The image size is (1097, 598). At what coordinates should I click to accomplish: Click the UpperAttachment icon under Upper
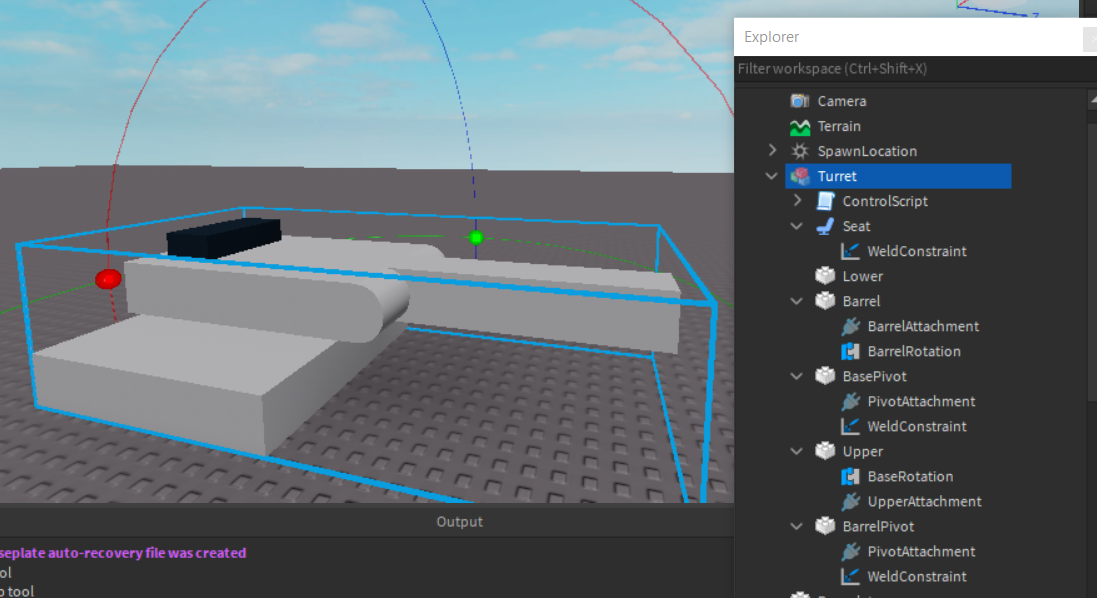click(x=850, y=501)
